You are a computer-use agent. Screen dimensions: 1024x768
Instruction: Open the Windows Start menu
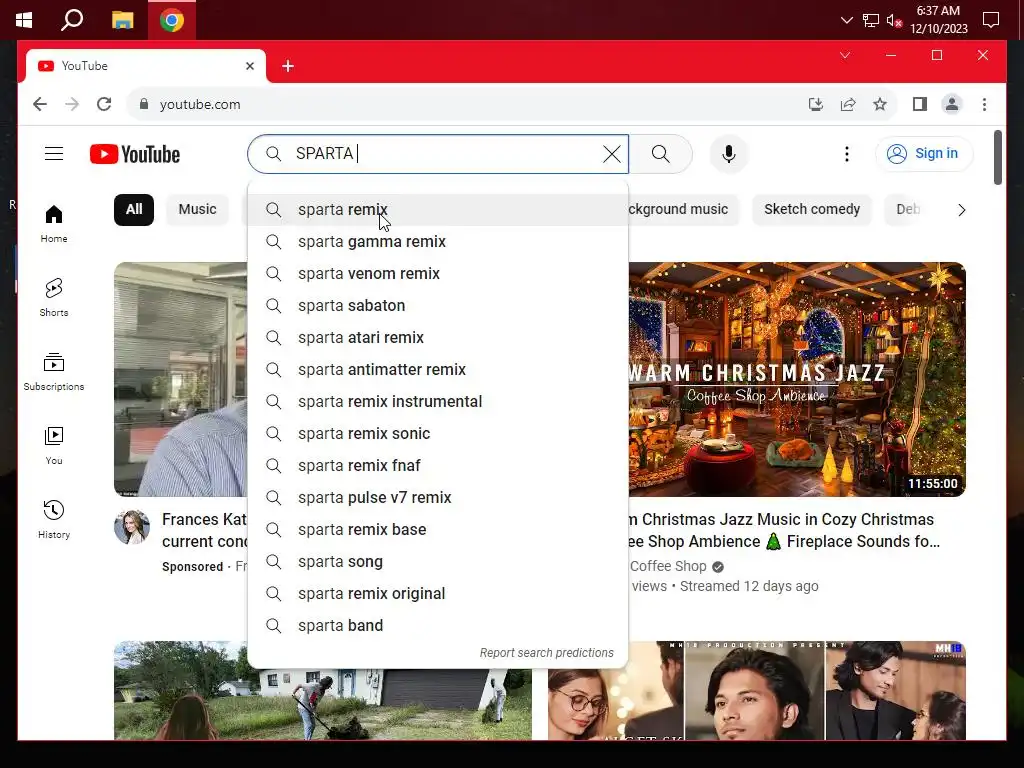click(24, 20)
